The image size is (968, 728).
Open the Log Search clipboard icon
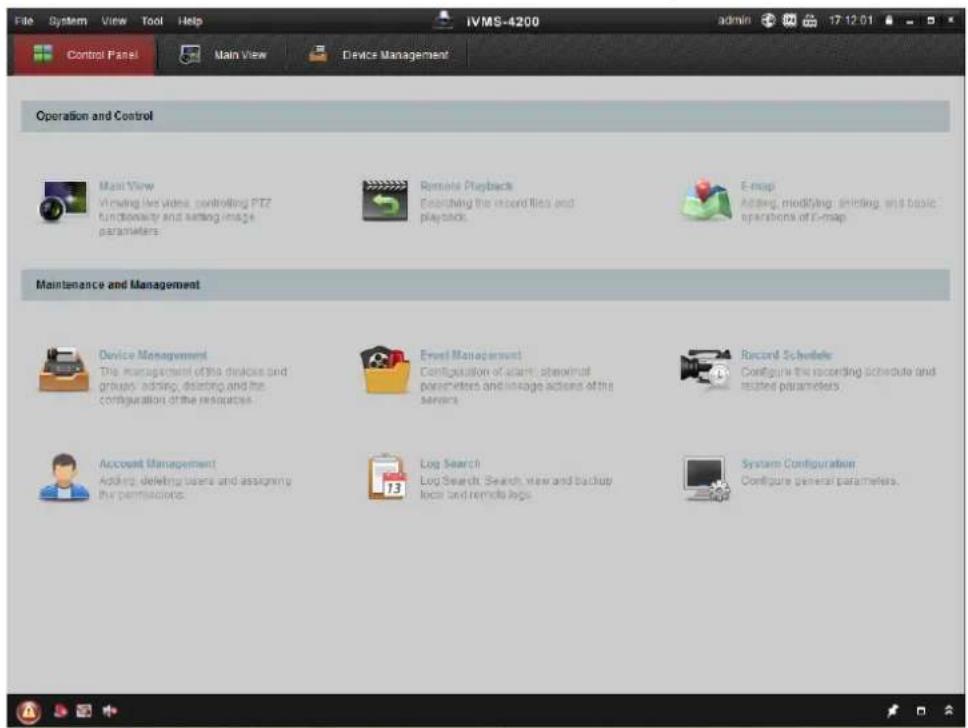(386, 477)
